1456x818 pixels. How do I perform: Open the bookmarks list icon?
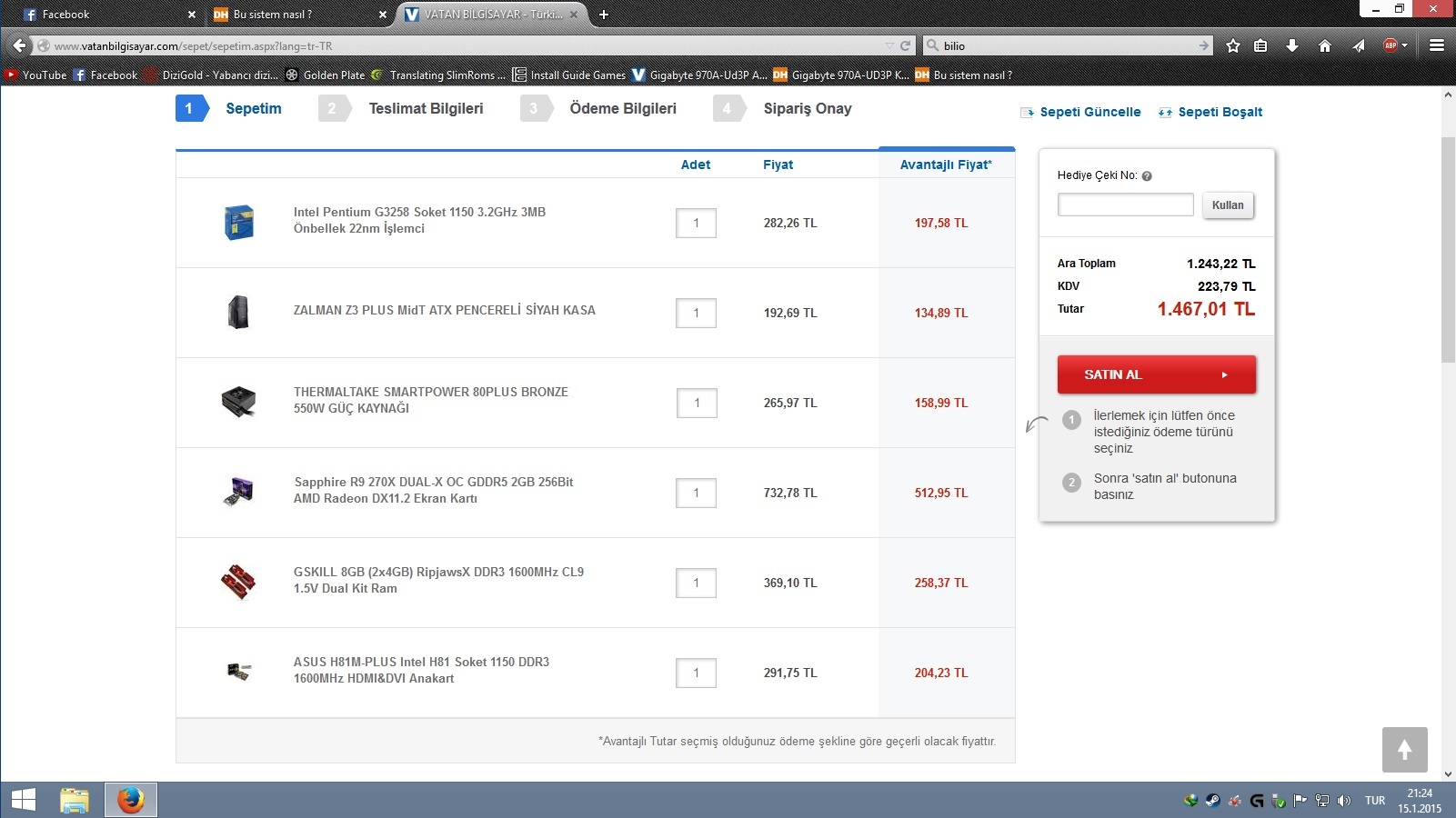(x=1260, y=45)
